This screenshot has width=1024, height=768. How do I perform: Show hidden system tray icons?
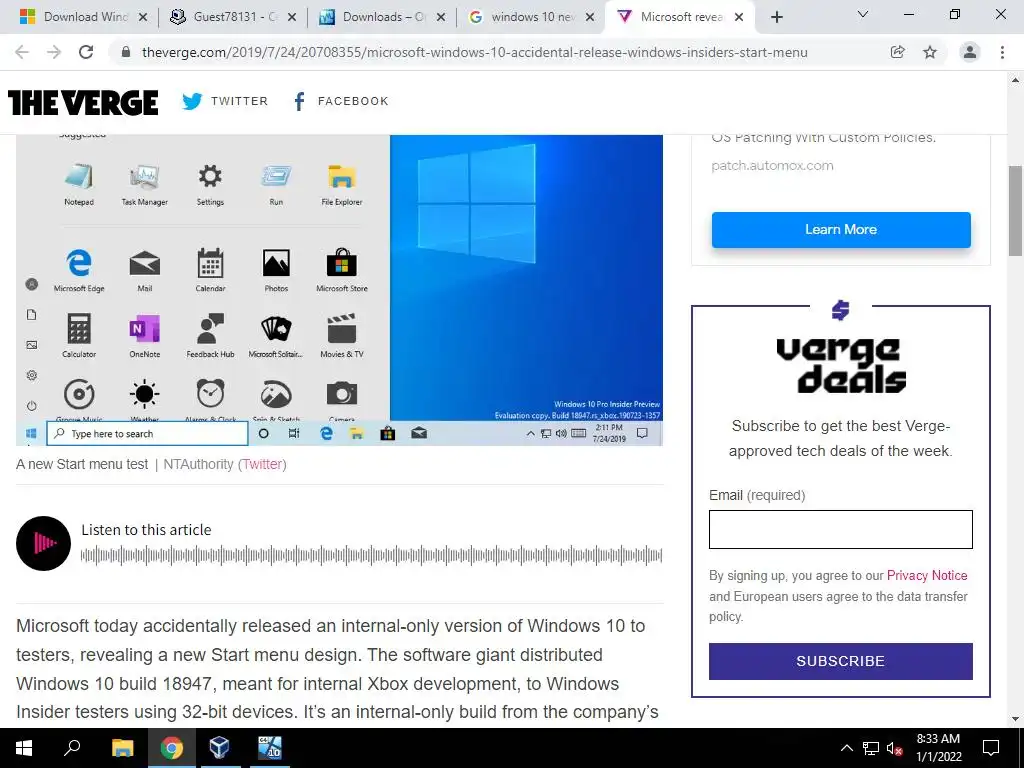(846, 748)
